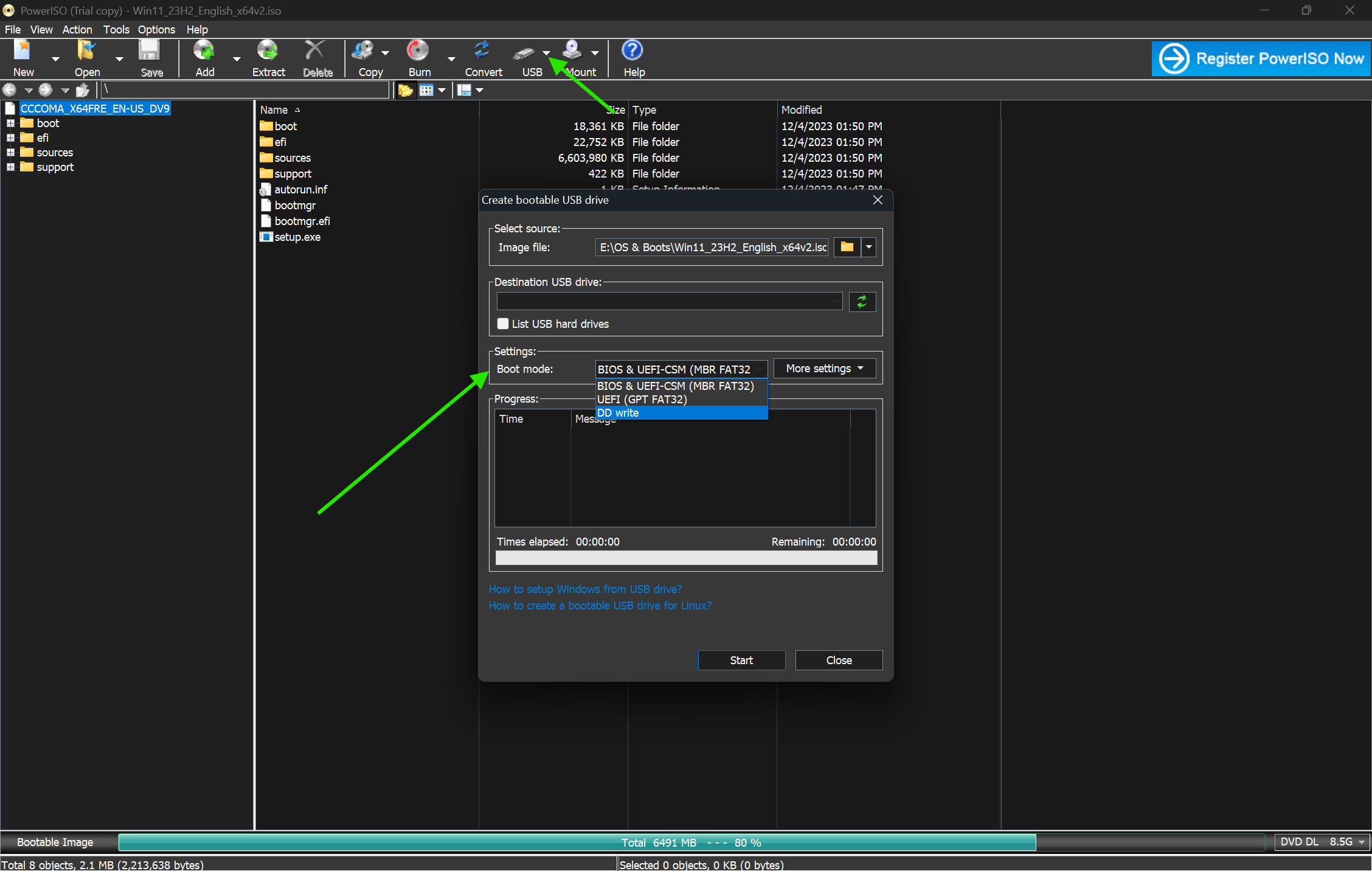Image resolution: width=1372 pixels, height=871 pixels.
Task: Expand the boot folder tree node
Action: point(10,123)
